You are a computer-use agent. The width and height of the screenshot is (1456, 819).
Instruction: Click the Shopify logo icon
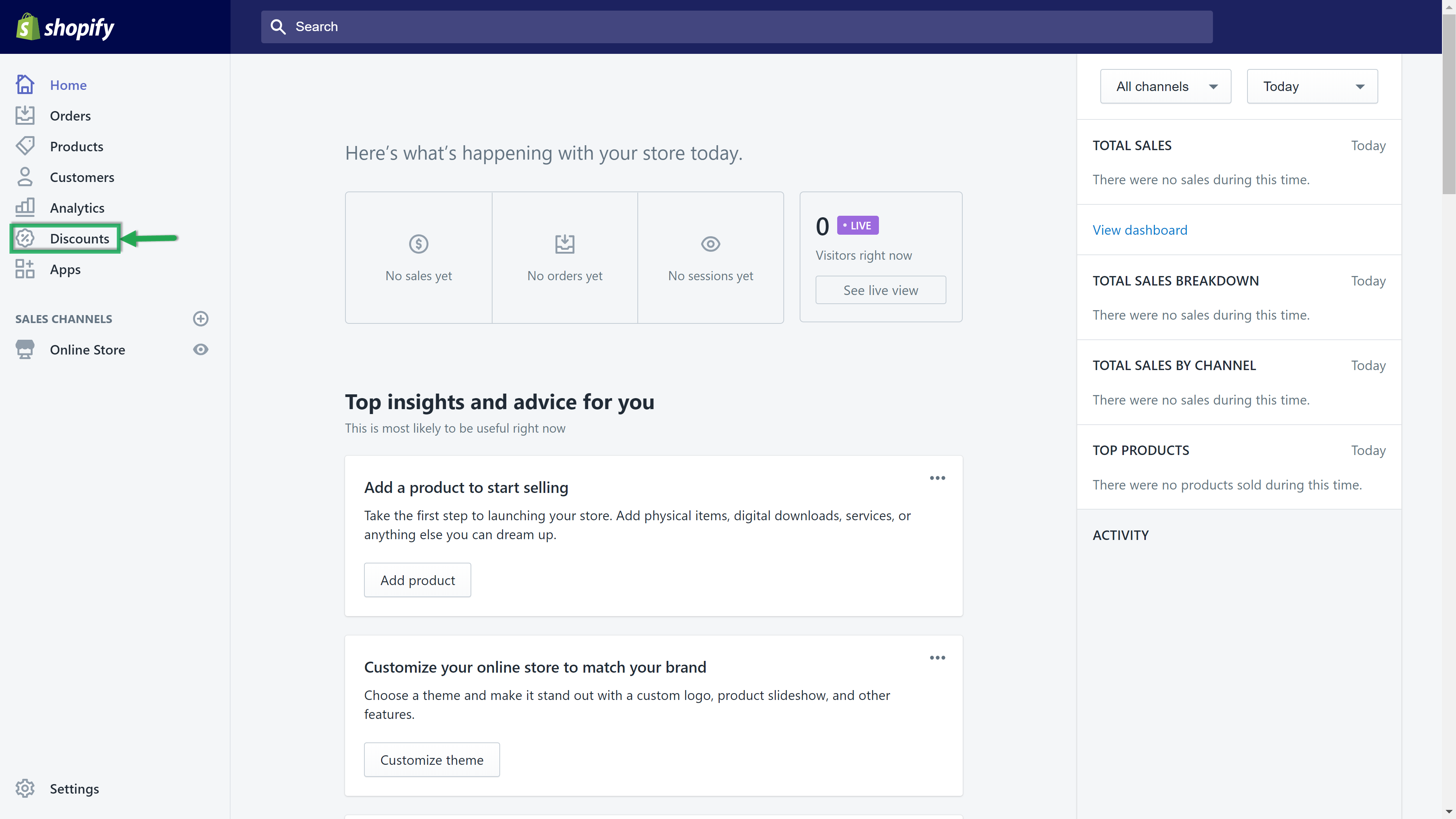point(27,27)
